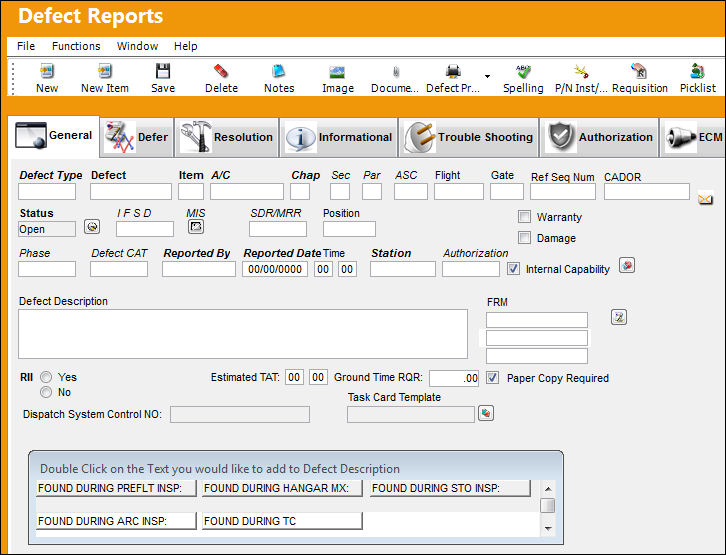Viewport: 726px width, 555px height.
Task: Open the Functions menu
Action: [76, 46]
